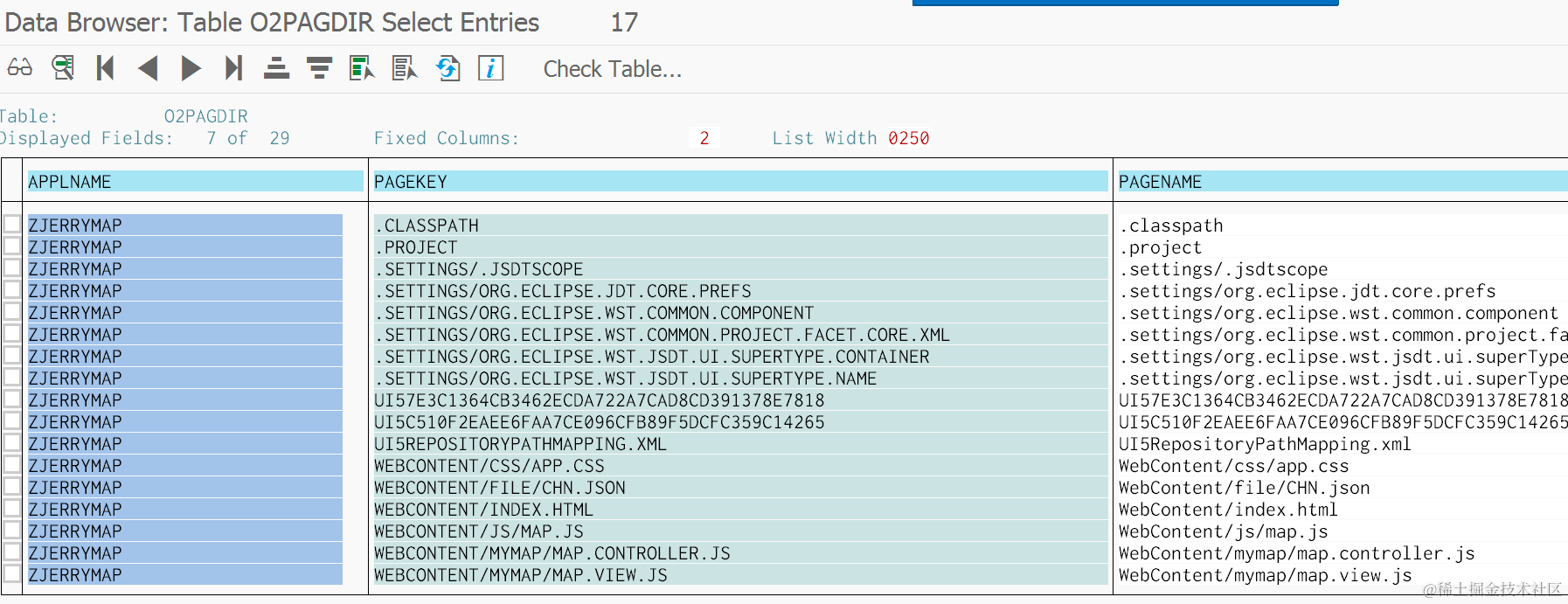This screenshot has height=604, width=1568.
Task: Go to previous entry arrow
Action: click(149, 67)
